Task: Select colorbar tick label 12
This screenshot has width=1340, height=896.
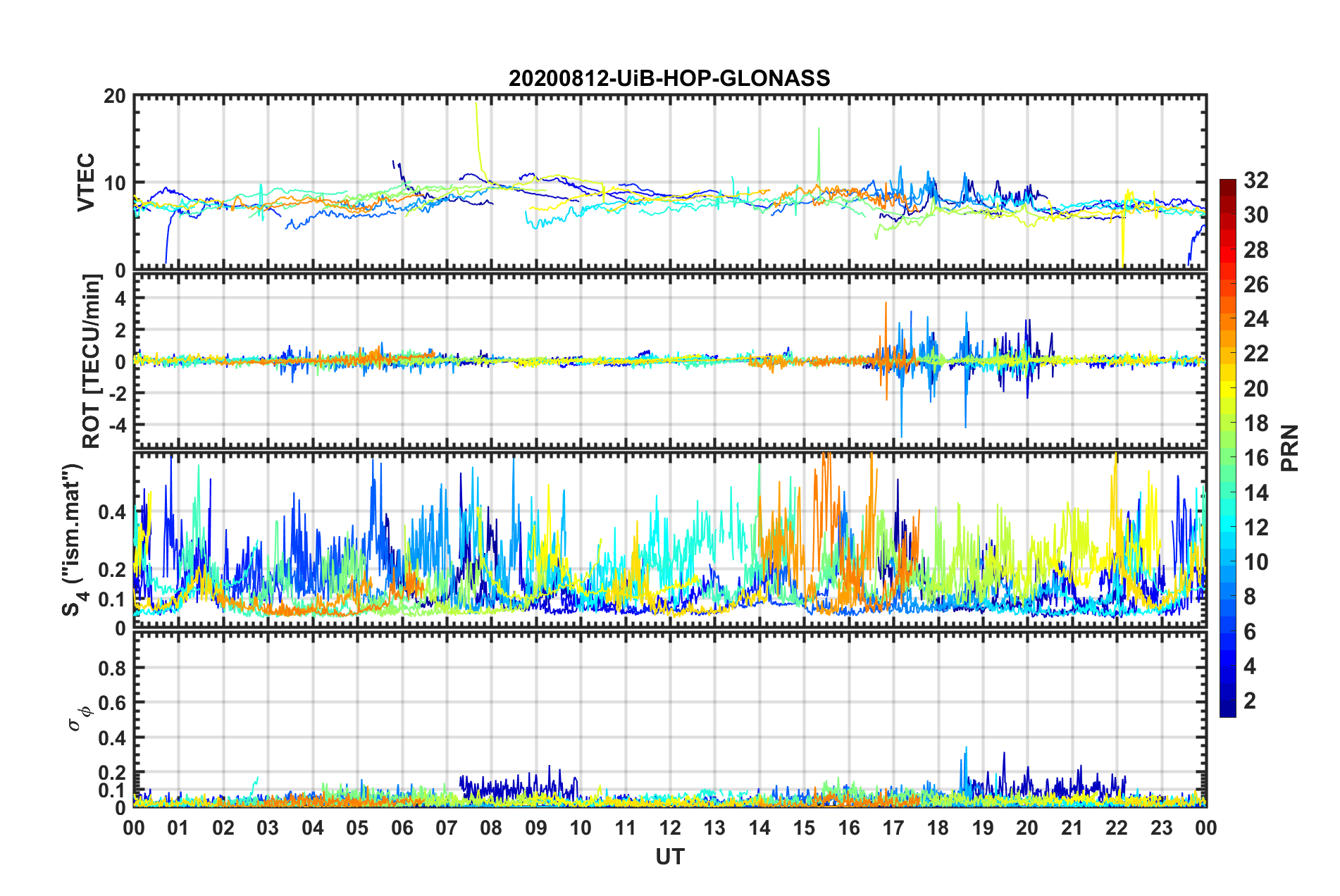Action: tap(1255, 528)
